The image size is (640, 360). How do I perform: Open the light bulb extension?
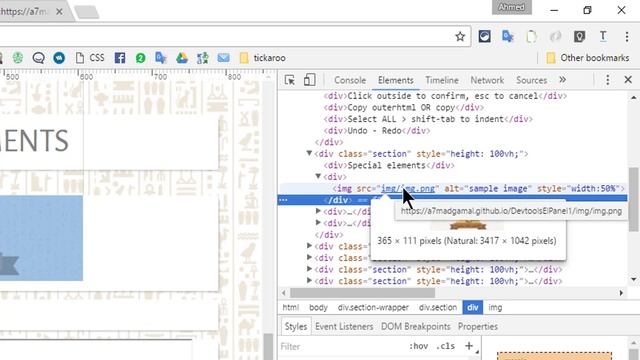tap(579, 37)
